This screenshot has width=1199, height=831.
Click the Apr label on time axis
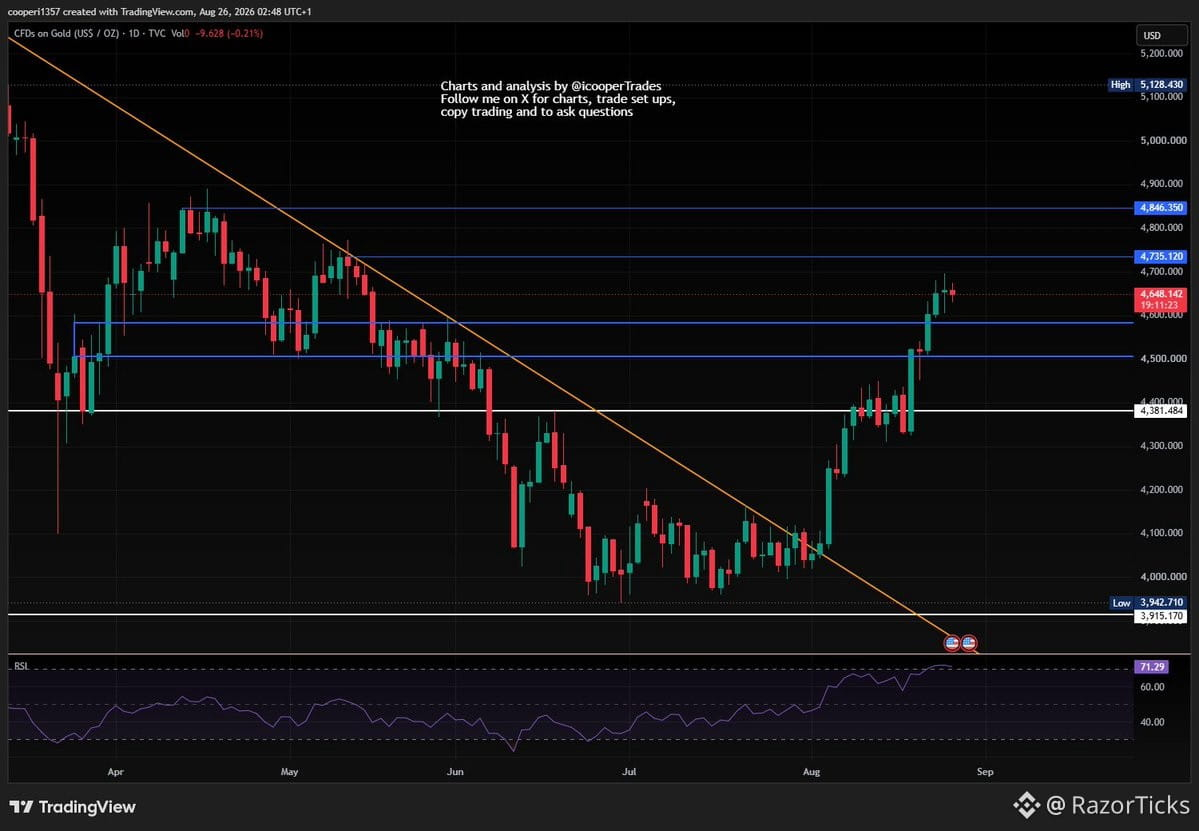point(115,772)
